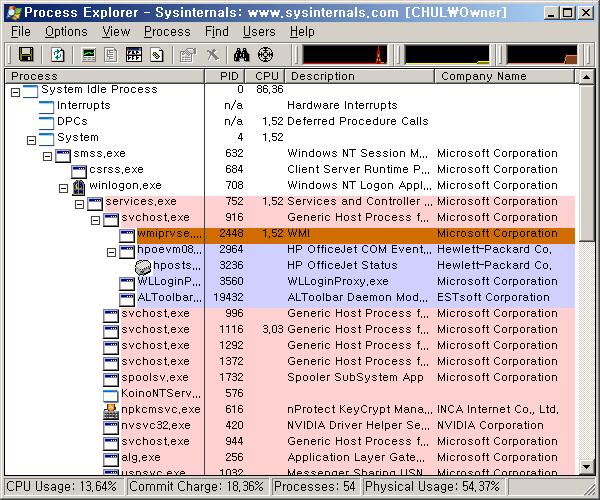
Task: Click the 'HP OfficeJet Status' description
Action: tap(342, 265)
